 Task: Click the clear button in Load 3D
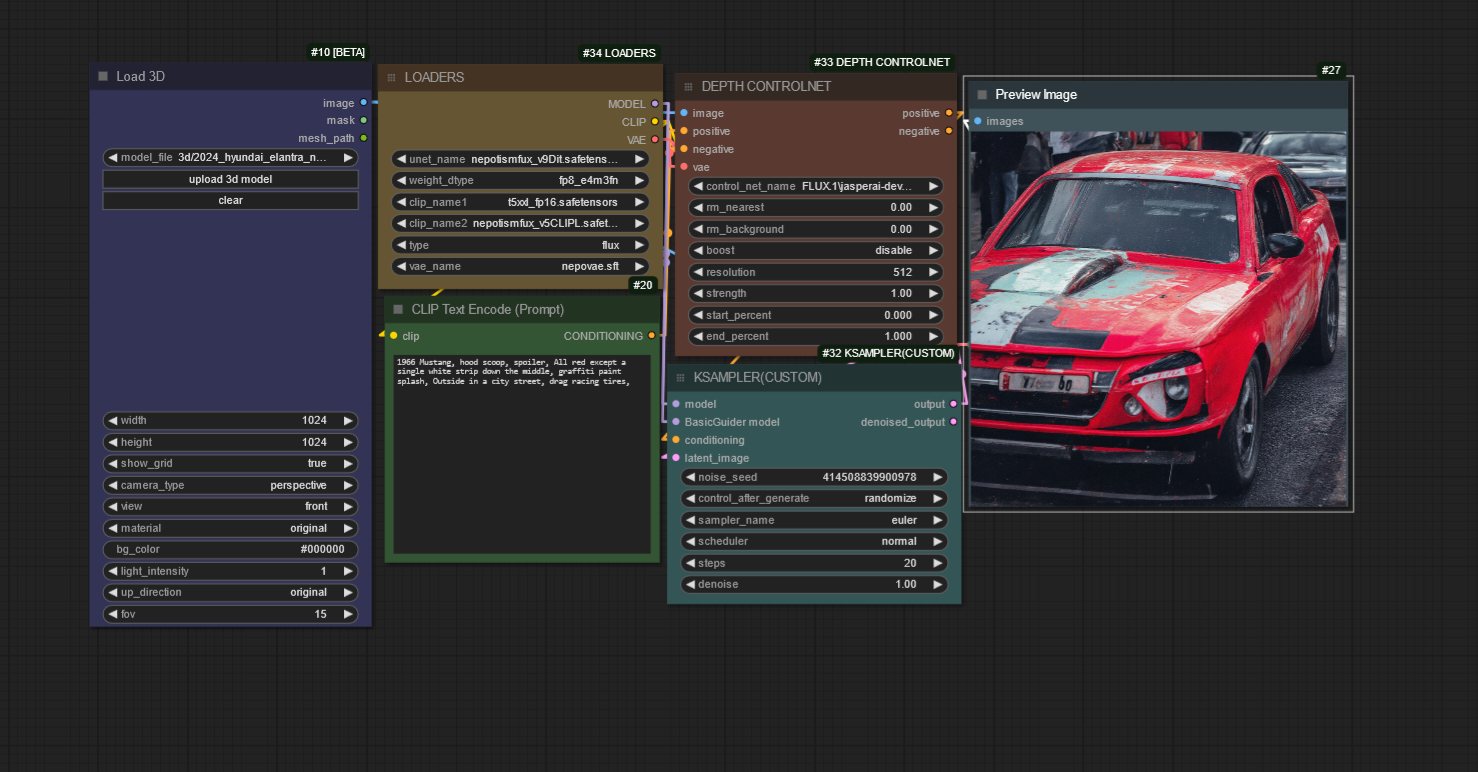230,200
